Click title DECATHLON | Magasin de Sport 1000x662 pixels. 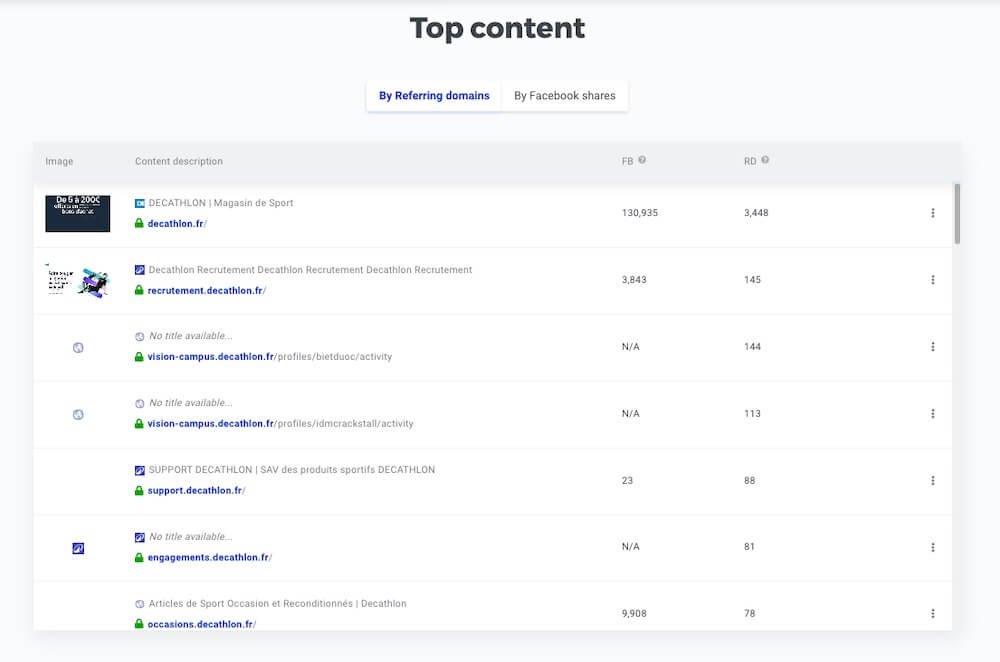click(221, 203)
